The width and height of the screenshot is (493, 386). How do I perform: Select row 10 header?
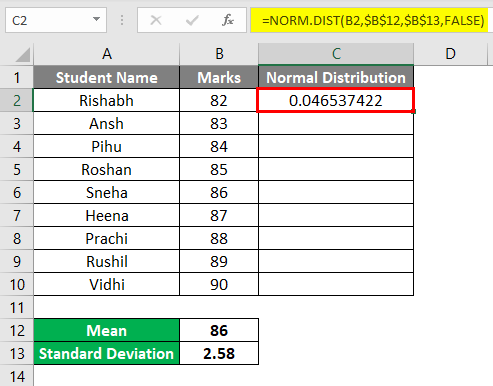click(17, 284)
